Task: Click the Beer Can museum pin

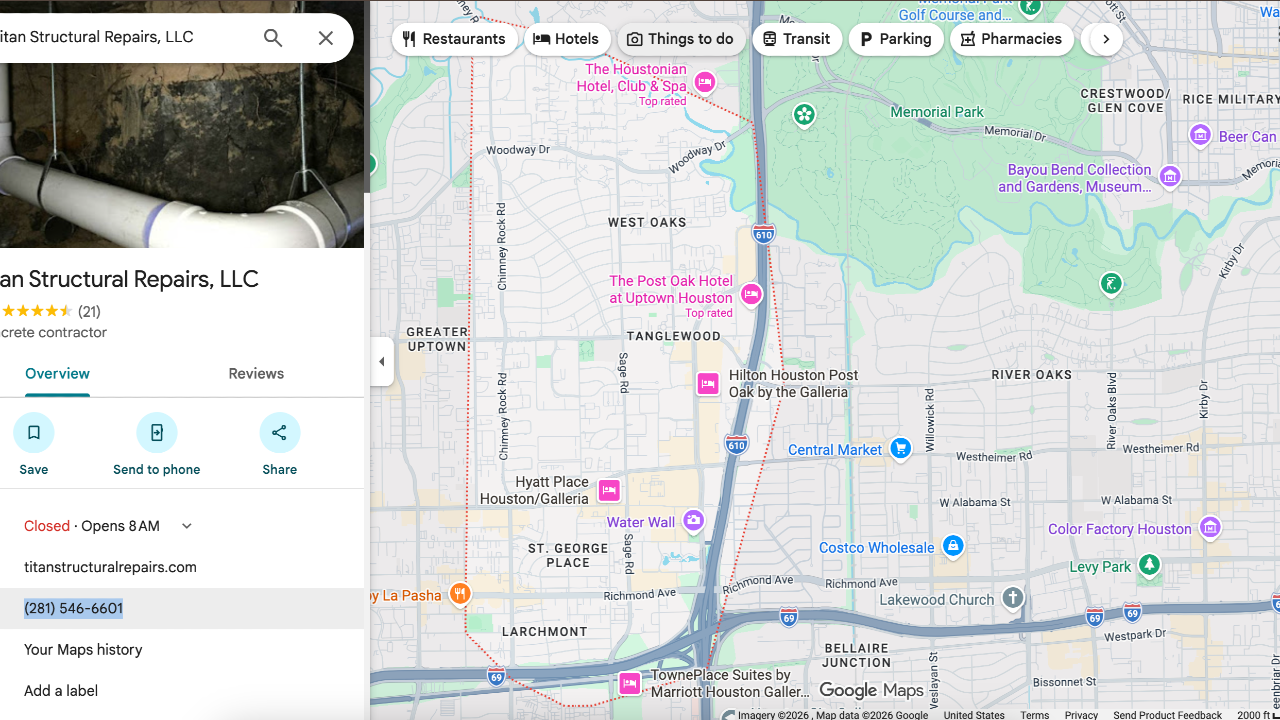Action: (x=1200, y=135)
